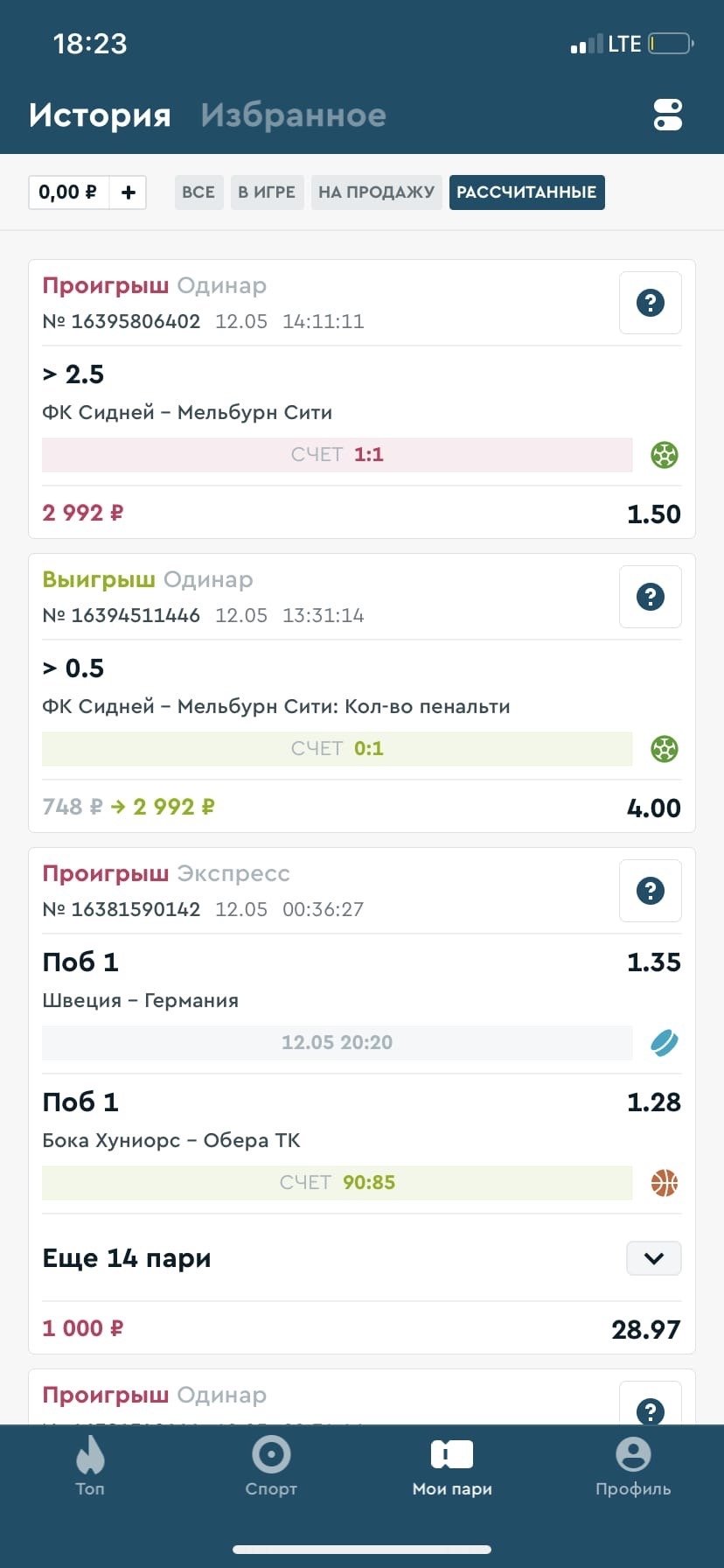Open help for bet № 16395806402
This screenshot has width=724, height=1568.
pos(650,303)
